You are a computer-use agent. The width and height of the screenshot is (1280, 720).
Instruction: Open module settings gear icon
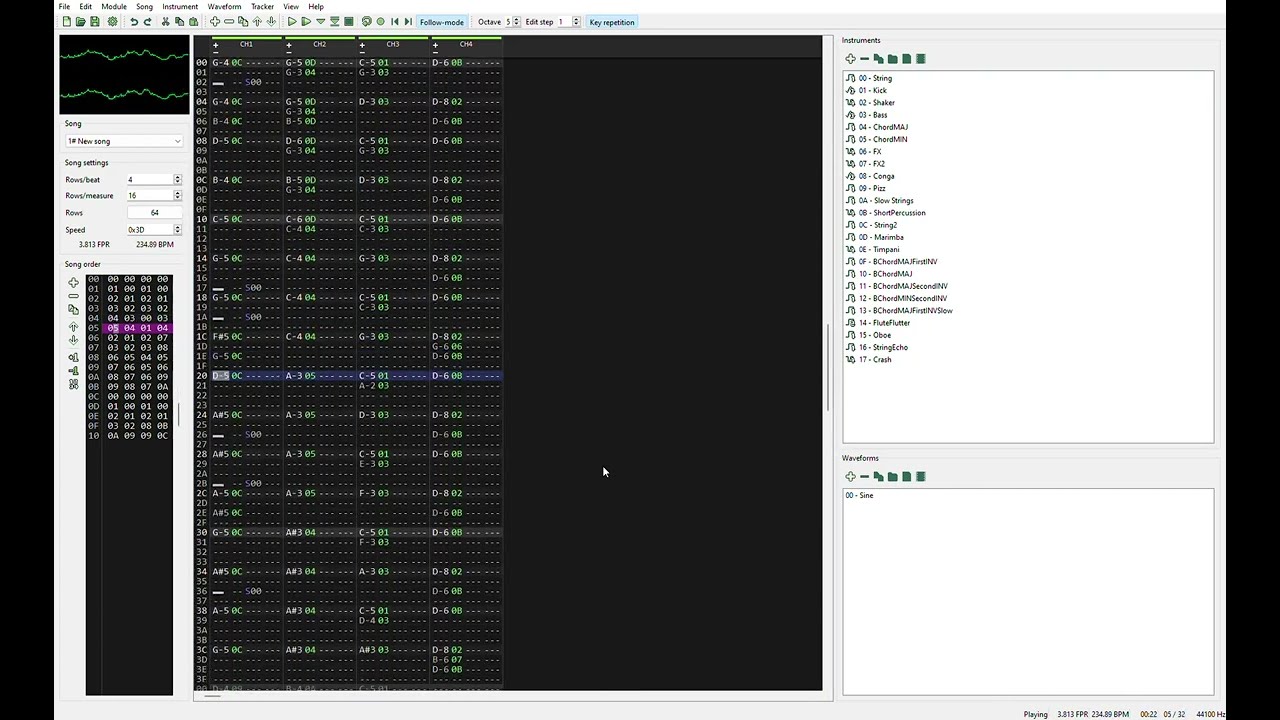pyautogui.click(x=112, y=22)
